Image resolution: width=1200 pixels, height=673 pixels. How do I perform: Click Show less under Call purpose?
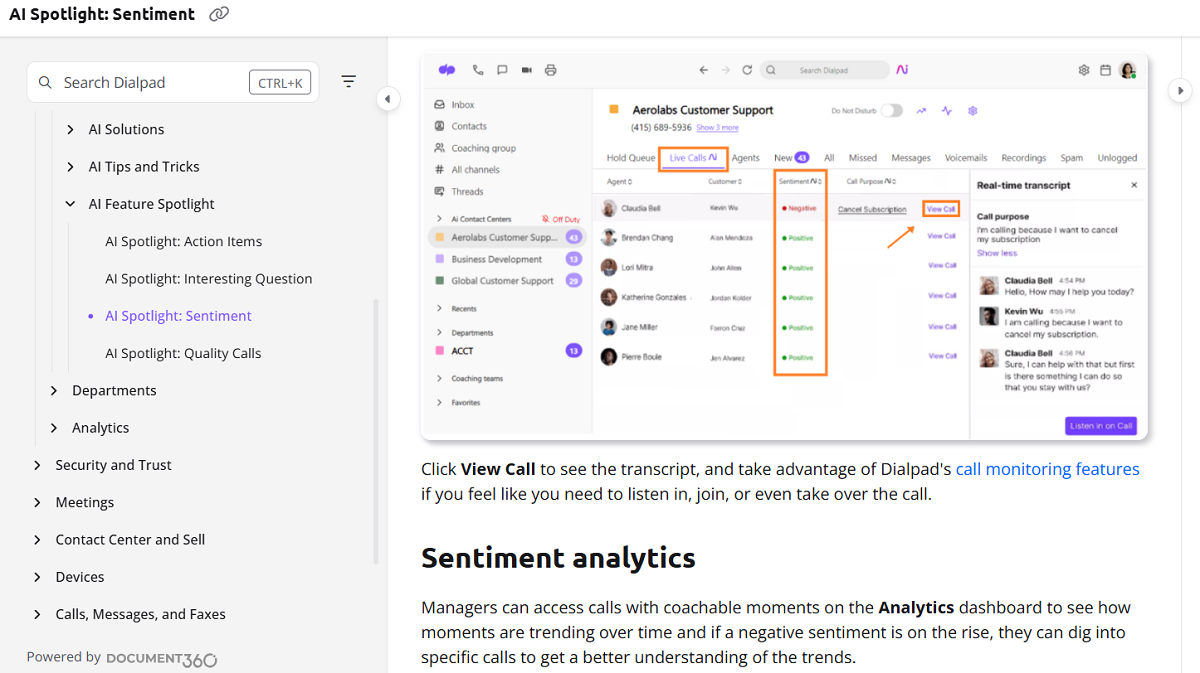point(996,253)
